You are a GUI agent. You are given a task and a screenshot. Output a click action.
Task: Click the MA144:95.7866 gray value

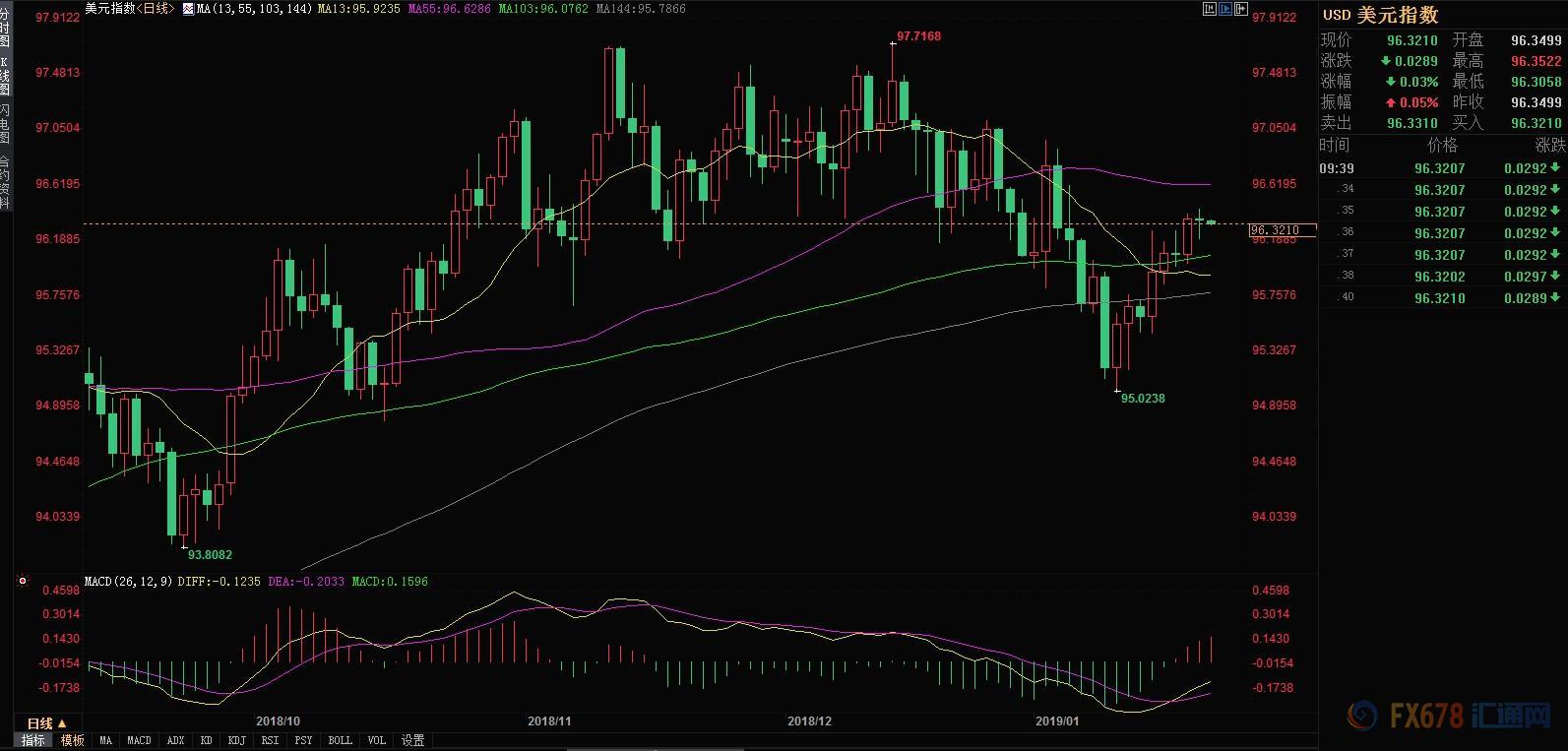(x=641, y=9)
